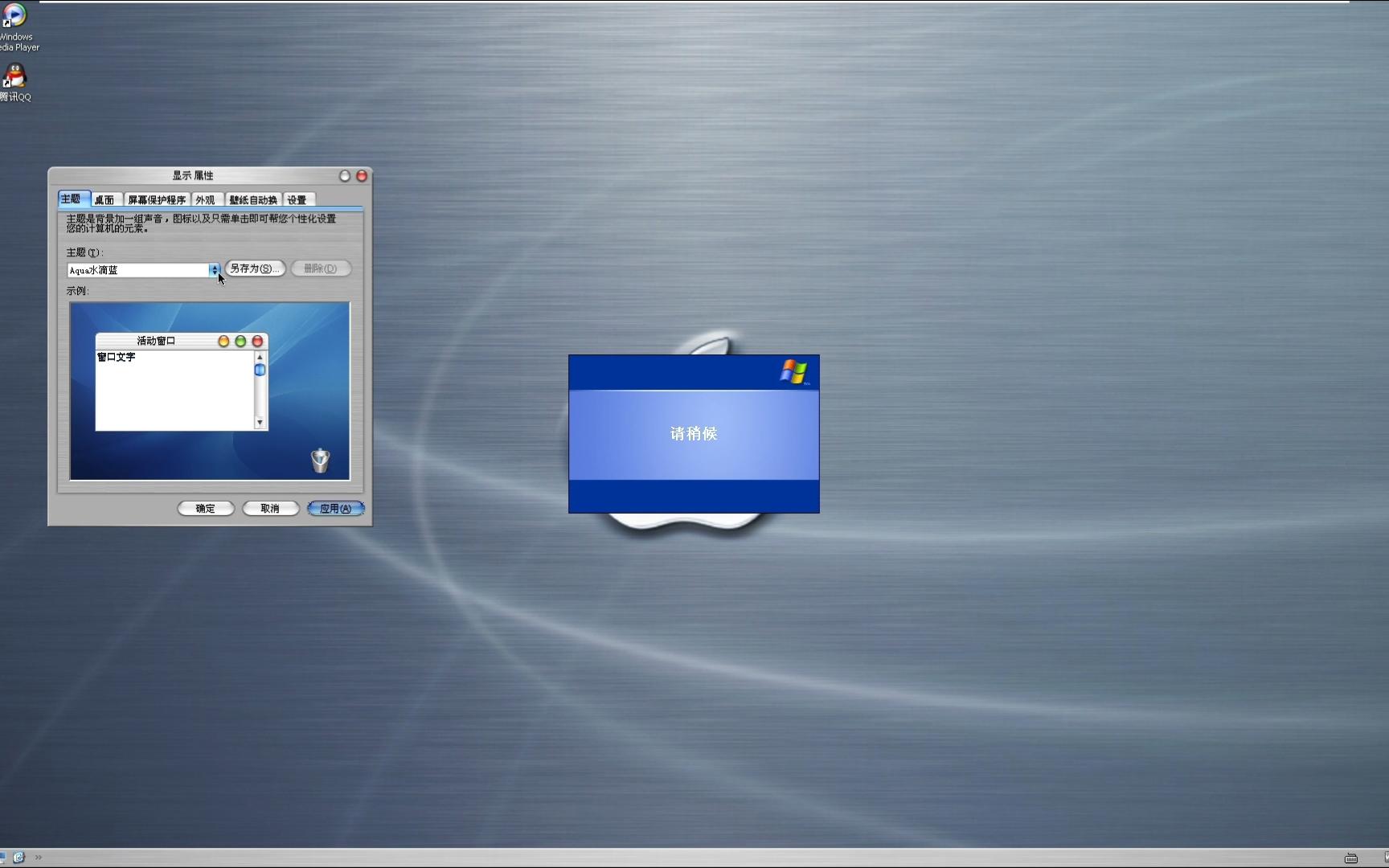Click the 活动窗口 title in the preview
Viewport: 1389px width, 868px height.
coord(156,341)
